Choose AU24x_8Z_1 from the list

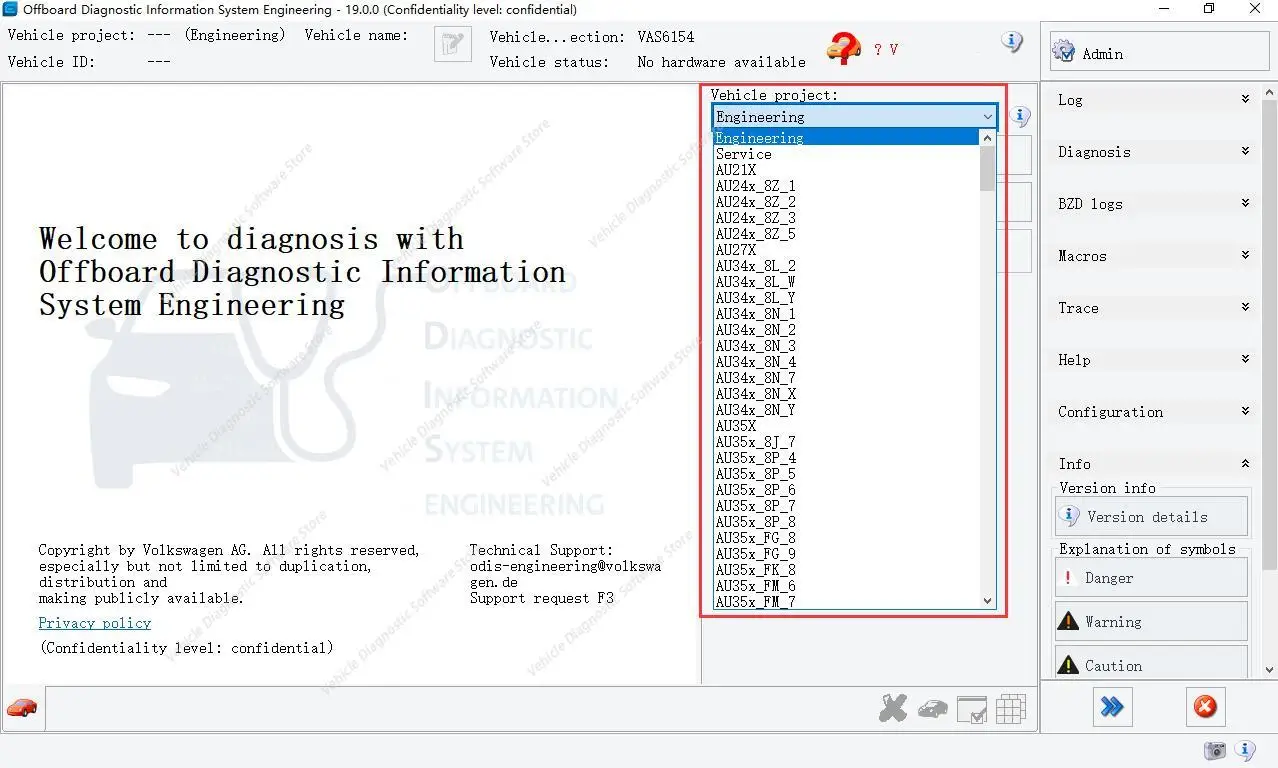[x=846, y=186]
